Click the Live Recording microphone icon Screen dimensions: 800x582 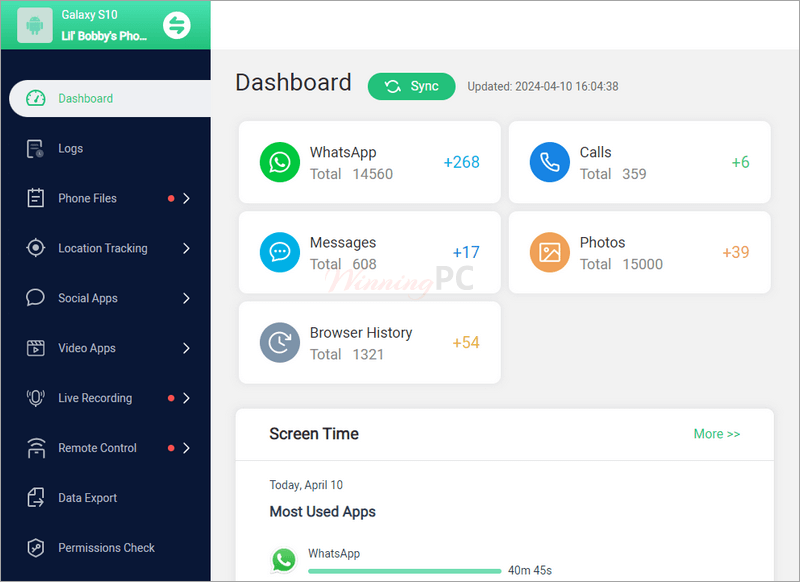[x=35, y=397]
